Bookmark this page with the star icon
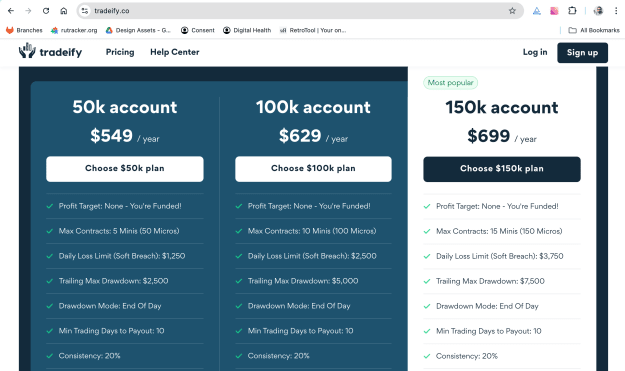The width and height of the screenshot is (625, 371). click(512, 11)
